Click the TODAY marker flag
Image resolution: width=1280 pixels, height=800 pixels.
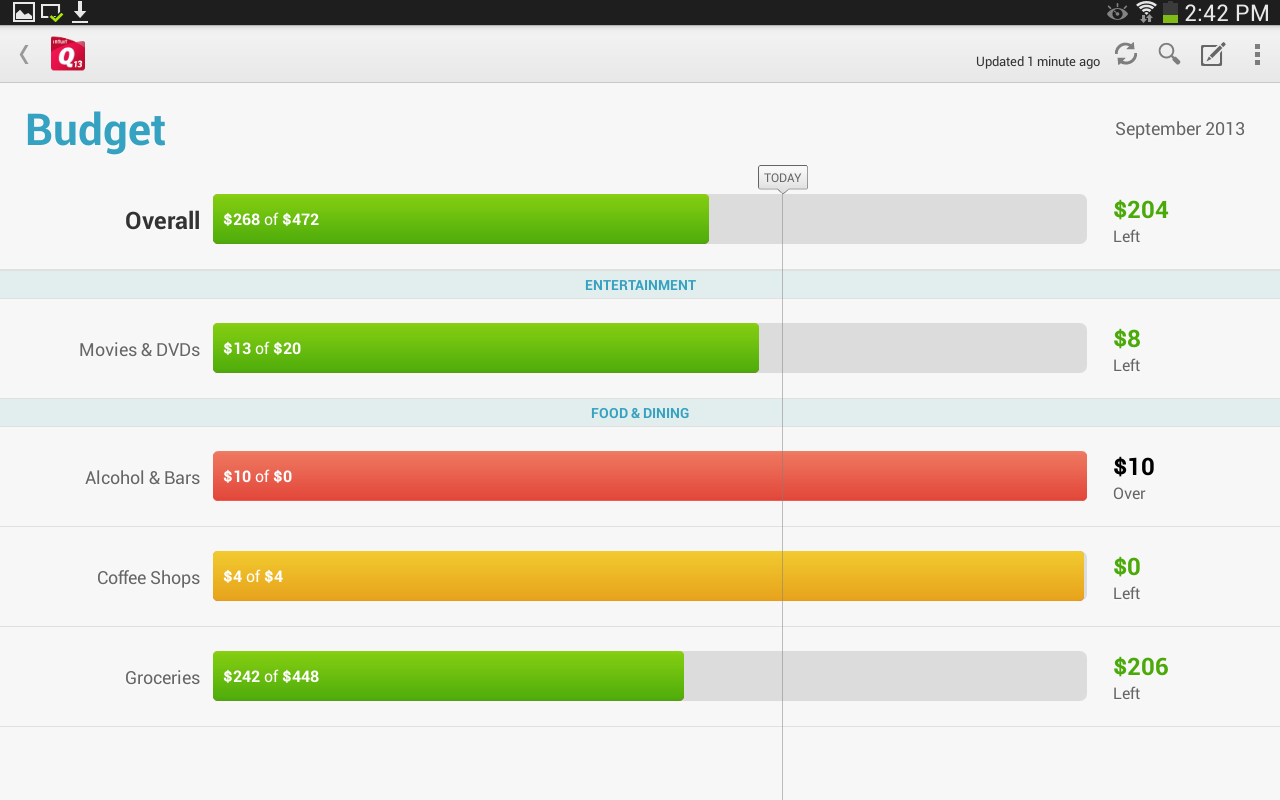782,177
